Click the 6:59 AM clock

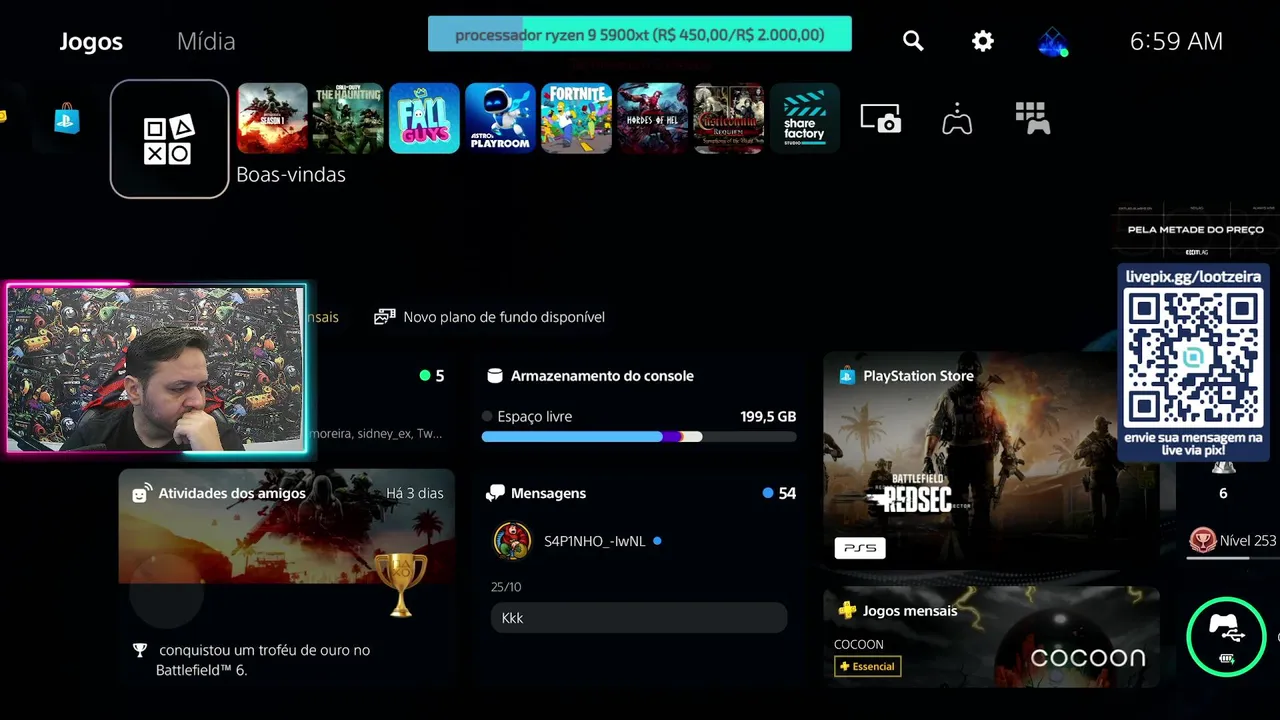pyautogui.click(x=1176, y=41)
